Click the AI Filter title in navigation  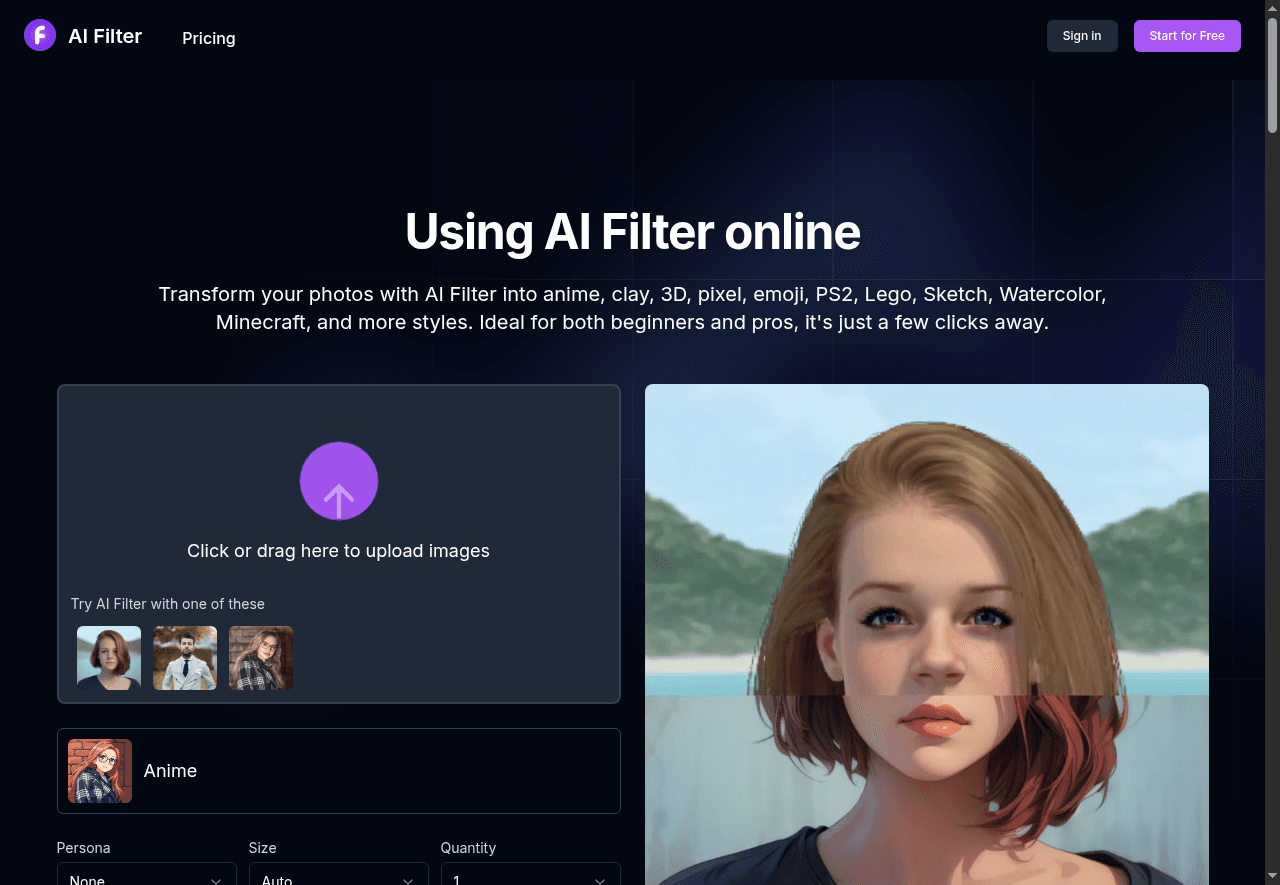coord(104,36)
